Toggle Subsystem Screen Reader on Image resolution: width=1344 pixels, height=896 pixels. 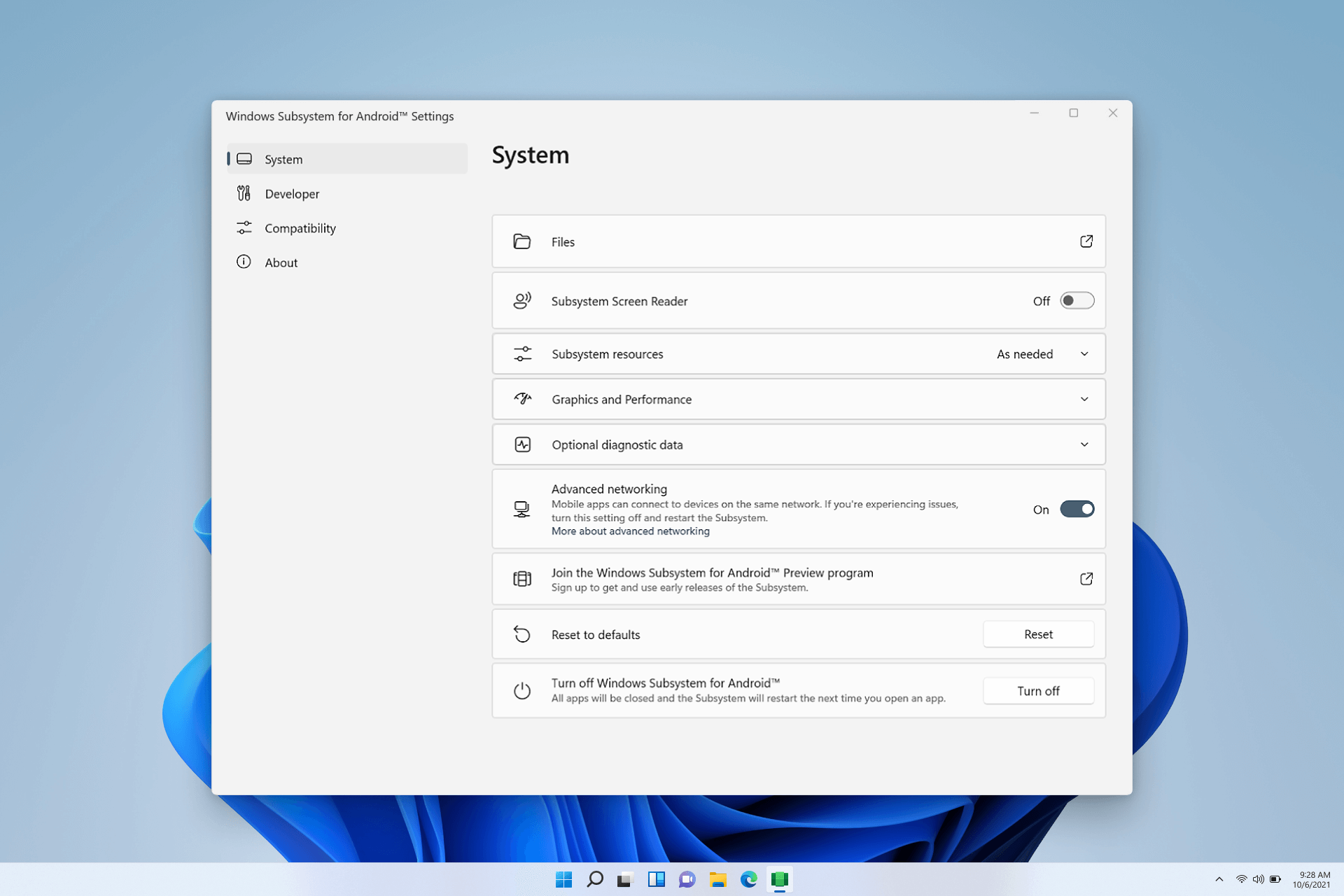point(1077,300)
